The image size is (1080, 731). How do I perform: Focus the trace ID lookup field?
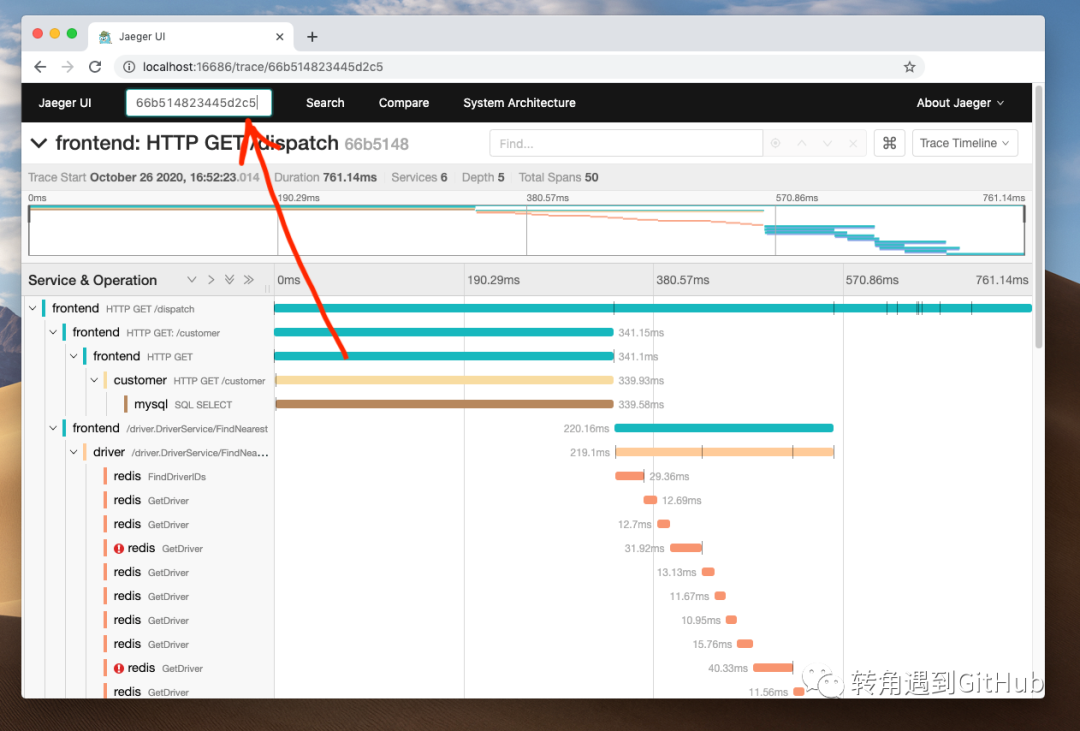(198, 103)
